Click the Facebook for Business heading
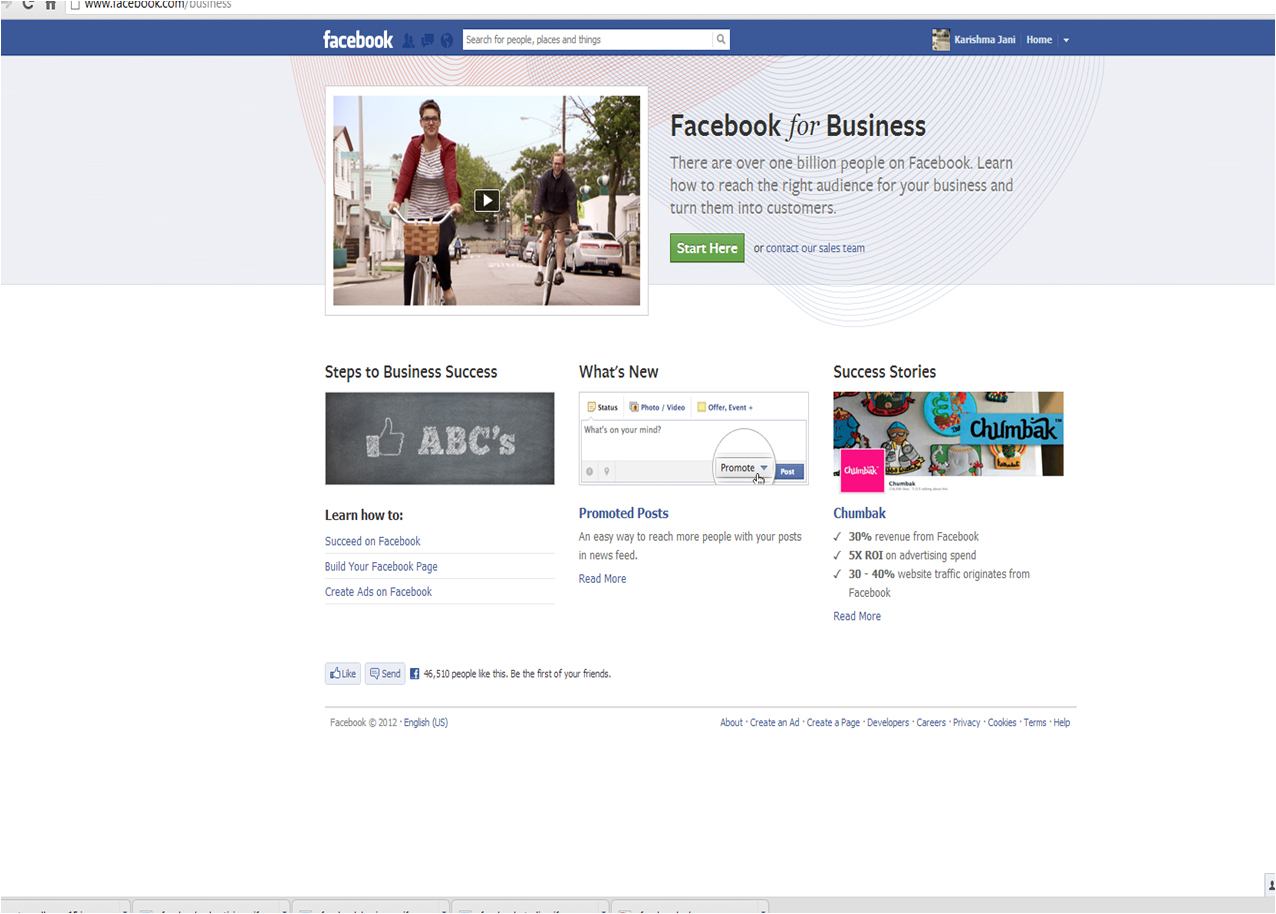1276x914 pixels. [798, 126]
